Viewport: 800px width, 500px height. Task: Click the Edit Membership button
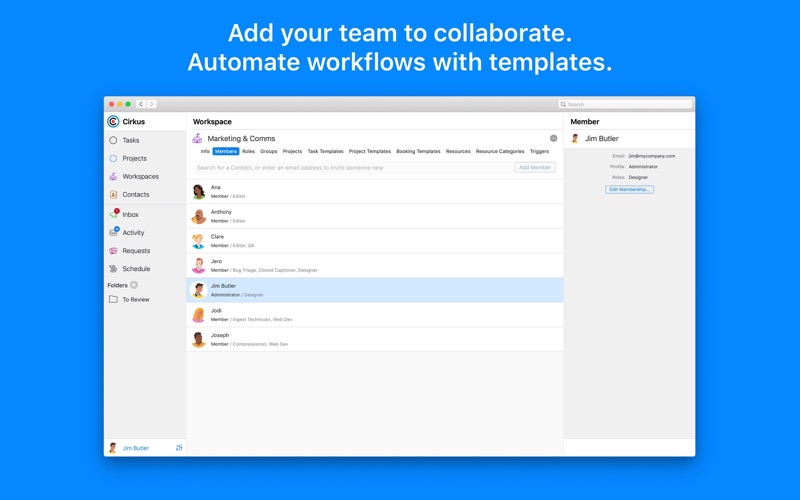[x=629, y=189]
